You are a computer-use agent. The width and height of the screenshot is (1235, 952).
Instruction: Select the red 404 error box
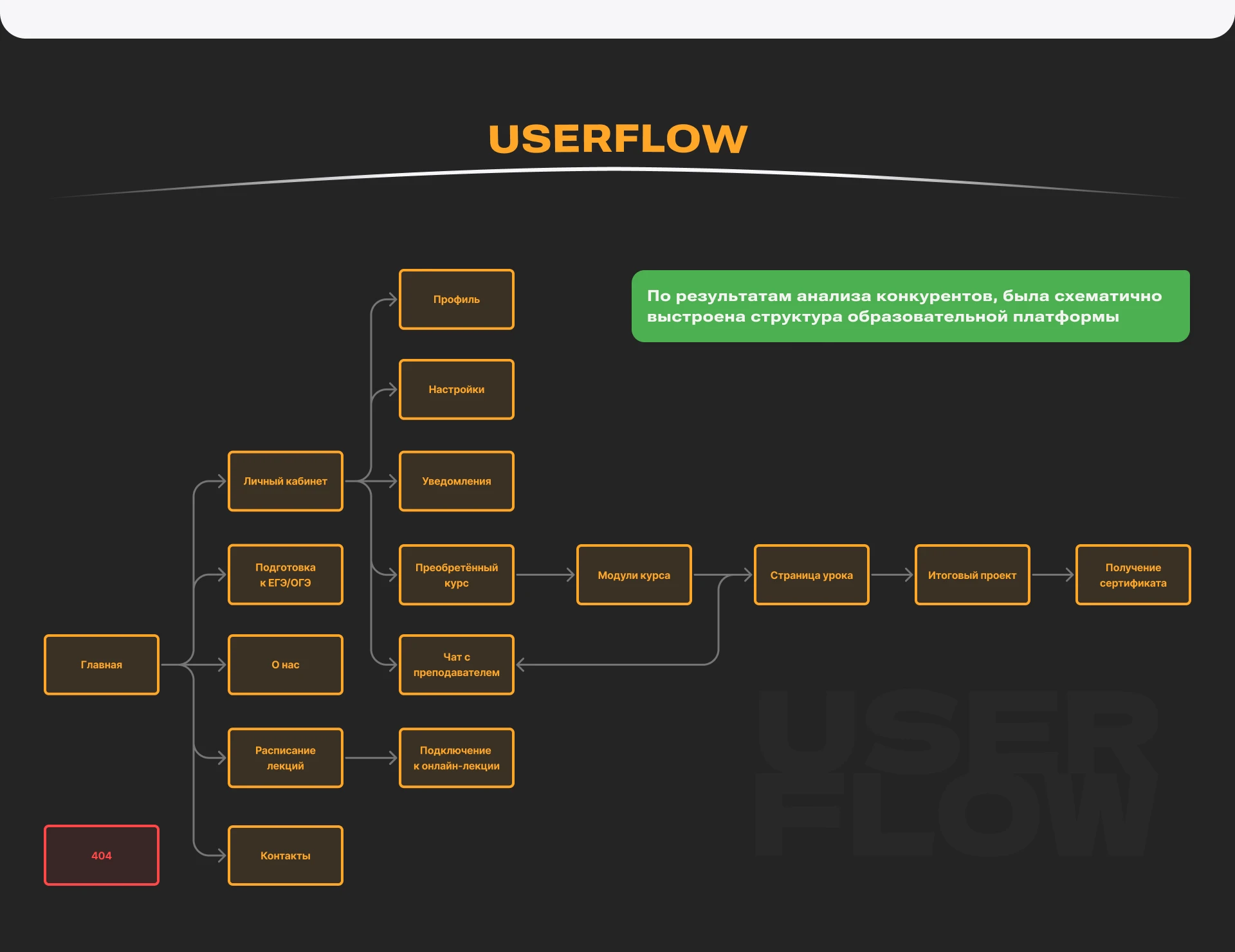pyautogui.click(x=102, y=855)
